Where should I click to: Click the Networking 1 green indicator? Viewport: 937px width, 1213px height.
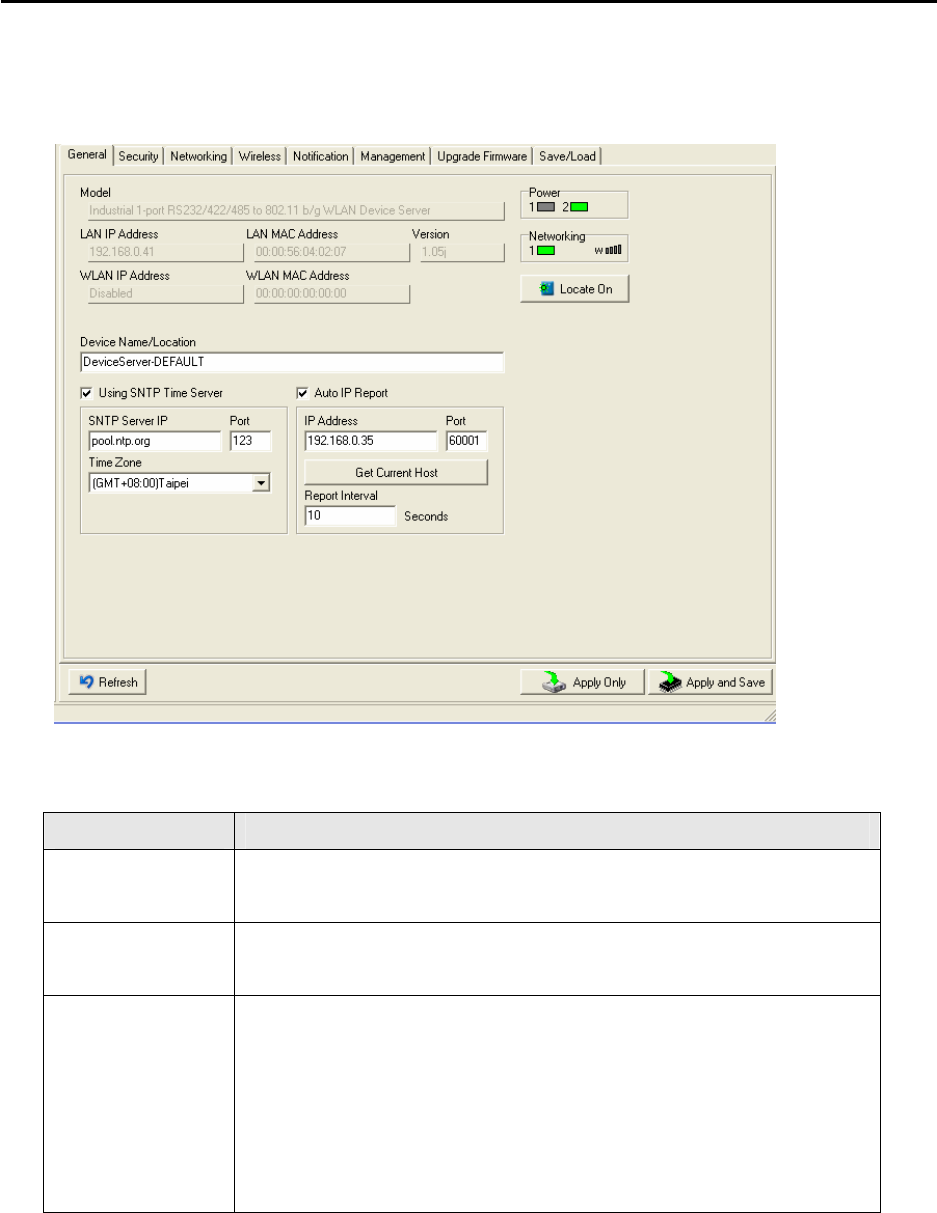[545, 250]
